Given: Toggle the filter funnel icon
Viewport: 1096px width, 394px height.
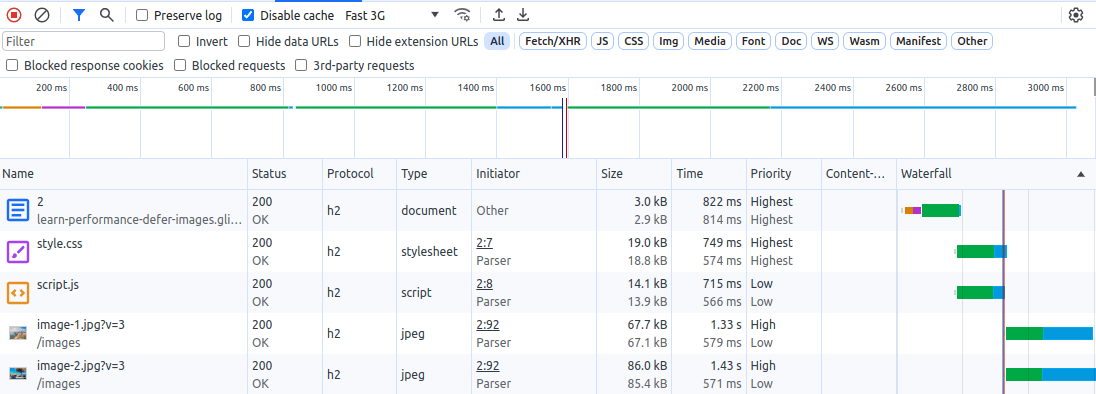Looking at the screenshot, I should point(79,15).
